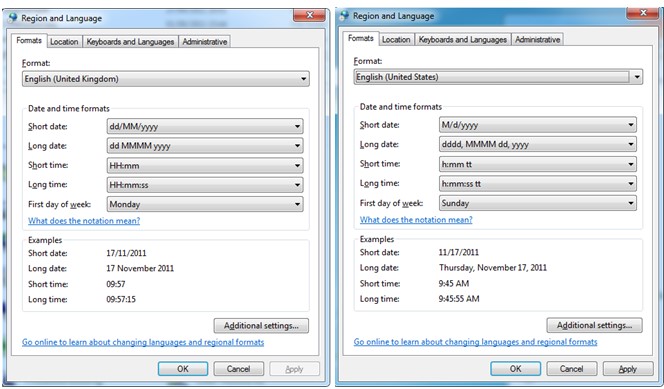
Task: Cancel the United Kingdom dialog
Action: pyautogui.click(x=238, y=369)
